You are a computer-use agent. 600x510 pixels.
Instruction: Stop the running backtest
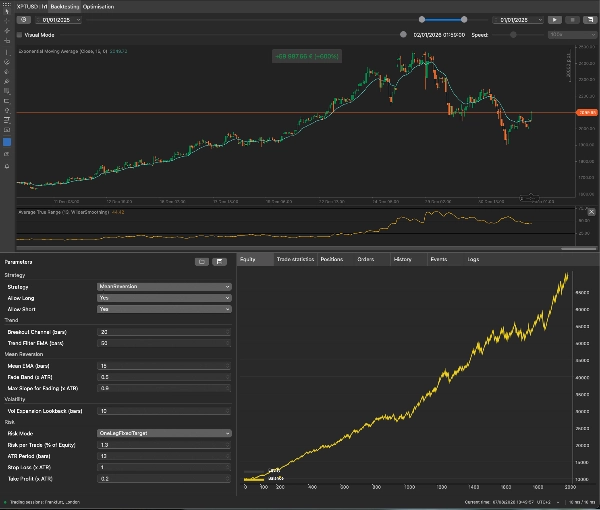click(572, 20)
